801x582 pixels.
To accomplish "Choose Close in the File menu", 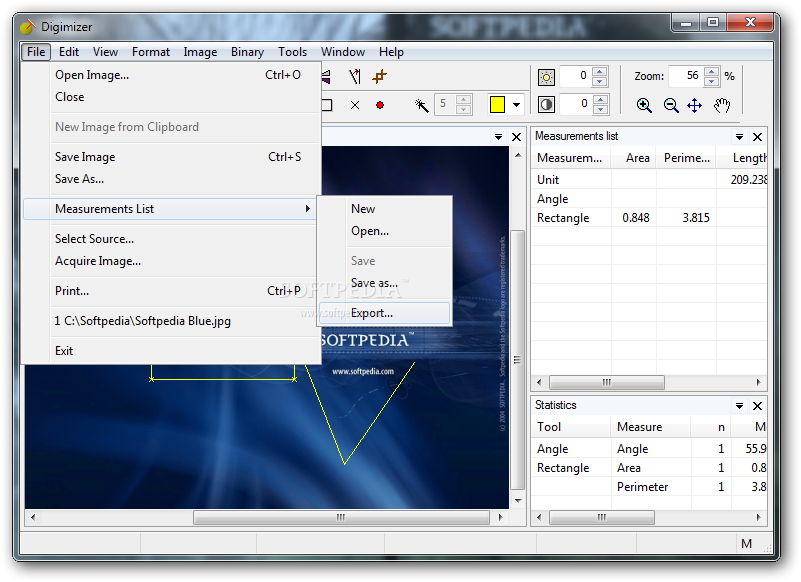I will [172, 97].
